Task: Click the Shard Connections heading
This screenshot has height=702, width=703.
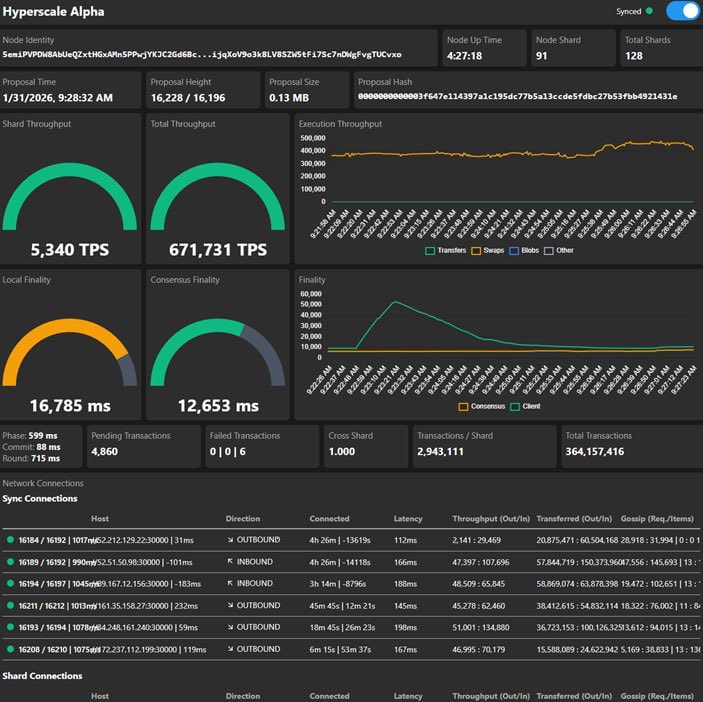Action: 42,676
